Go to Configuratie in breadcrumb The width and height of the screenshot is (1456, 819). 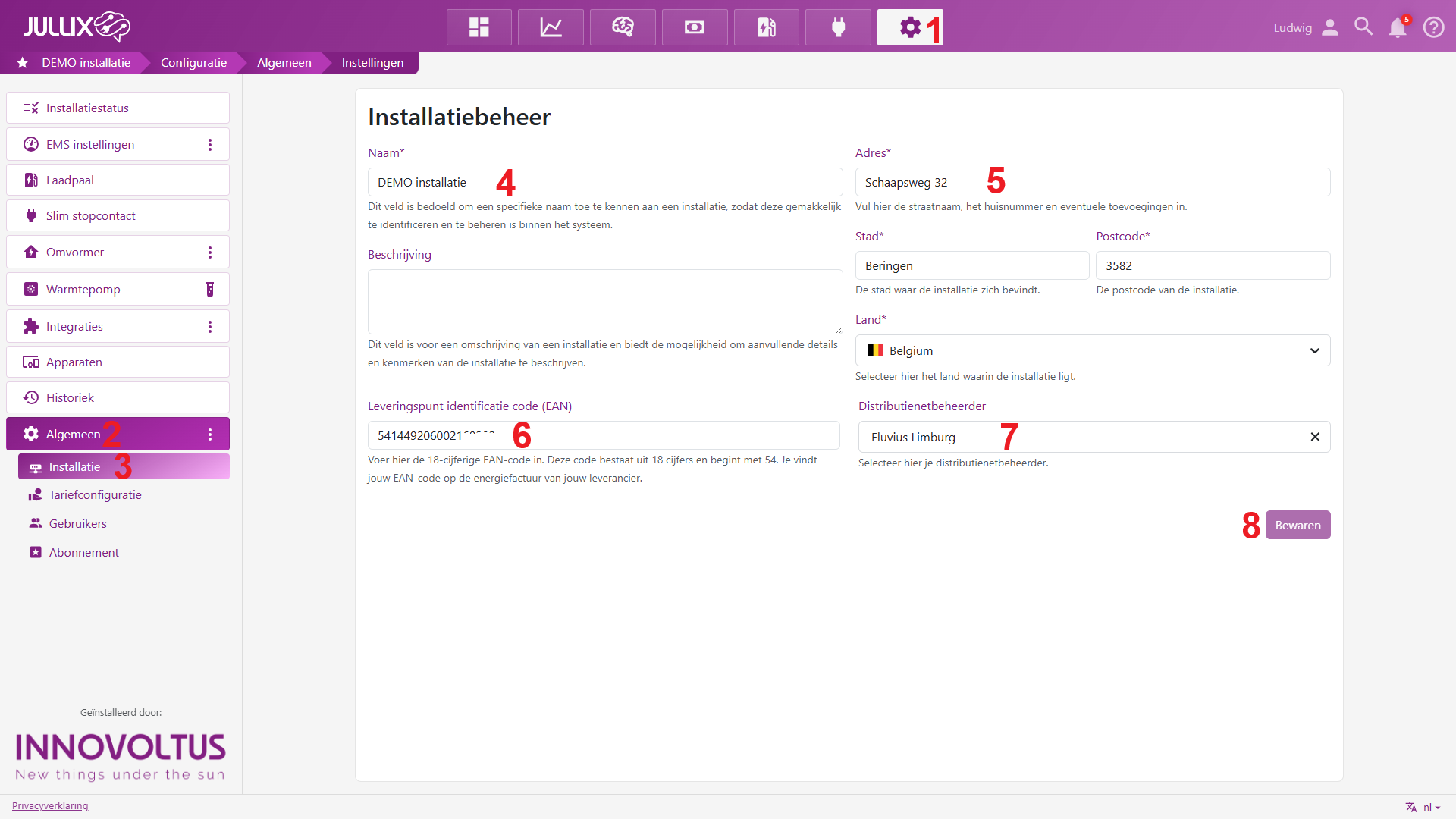(193, 63)
